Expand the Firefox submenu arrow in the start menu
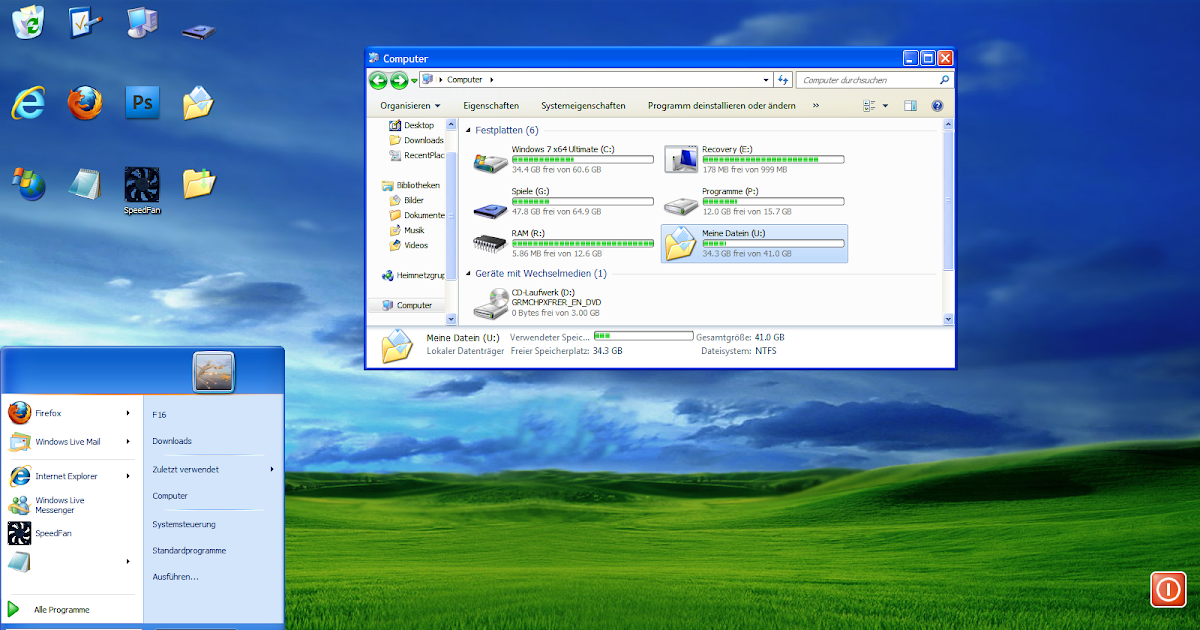This screenshot has width=1200, height=630. point(128,412)
